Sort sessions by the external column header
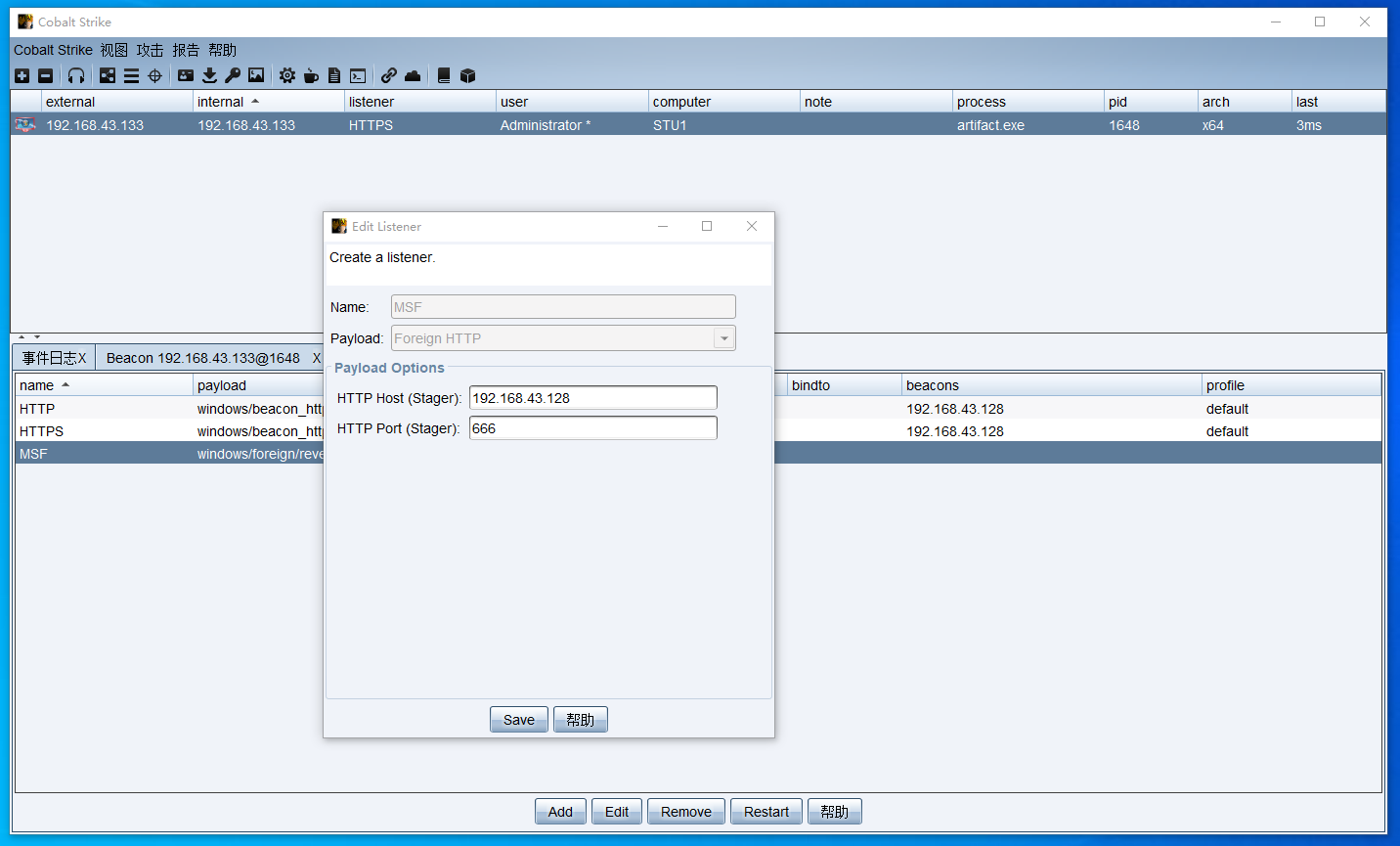 [117, 102]
